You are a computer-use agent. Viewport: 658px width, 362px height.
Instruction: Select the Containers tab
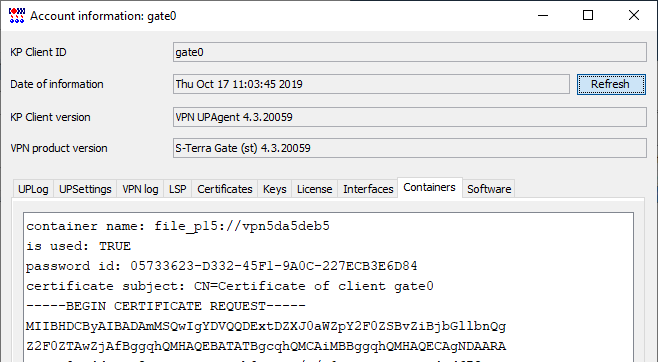(x=430, y=188)
